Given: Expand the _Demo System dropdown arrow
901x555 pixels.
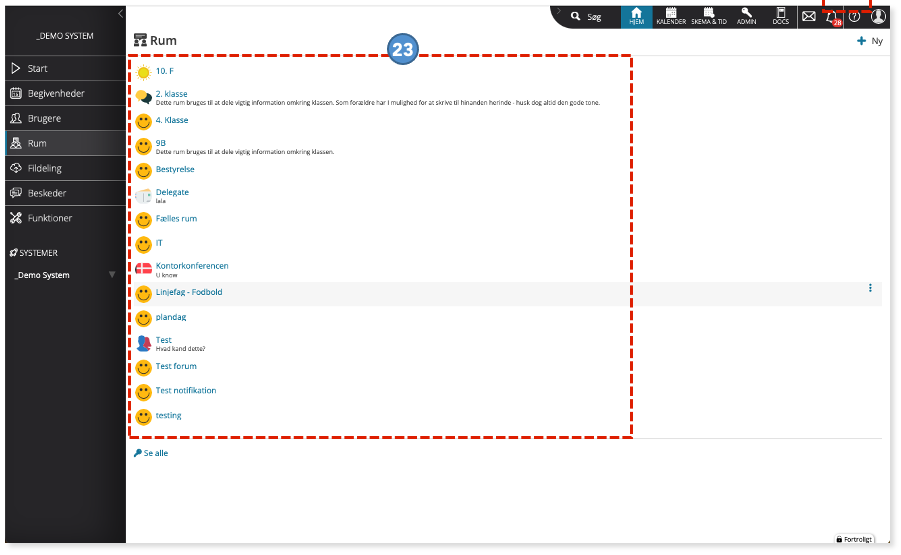Looking at the screenshot, I should coord(112,275).
